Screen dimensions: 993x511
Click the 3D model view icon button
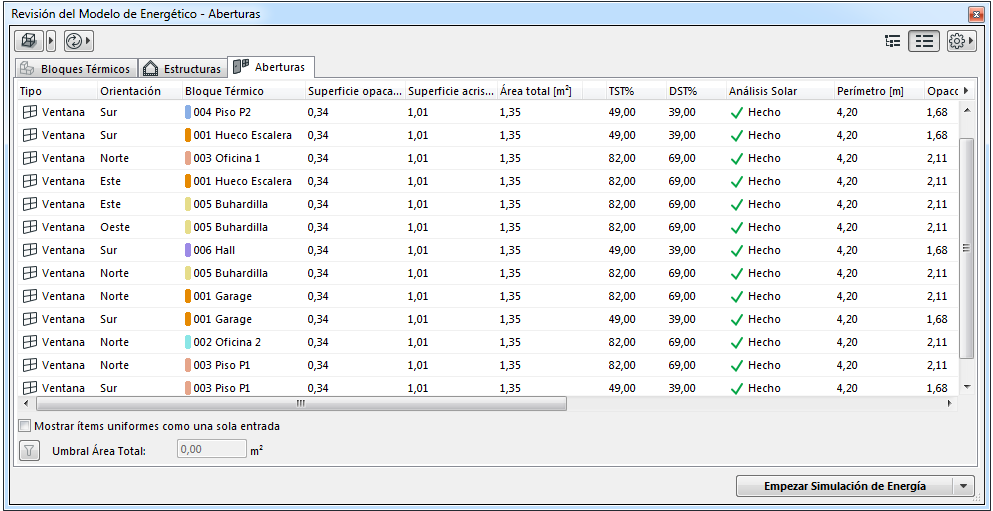pos(29,42)
